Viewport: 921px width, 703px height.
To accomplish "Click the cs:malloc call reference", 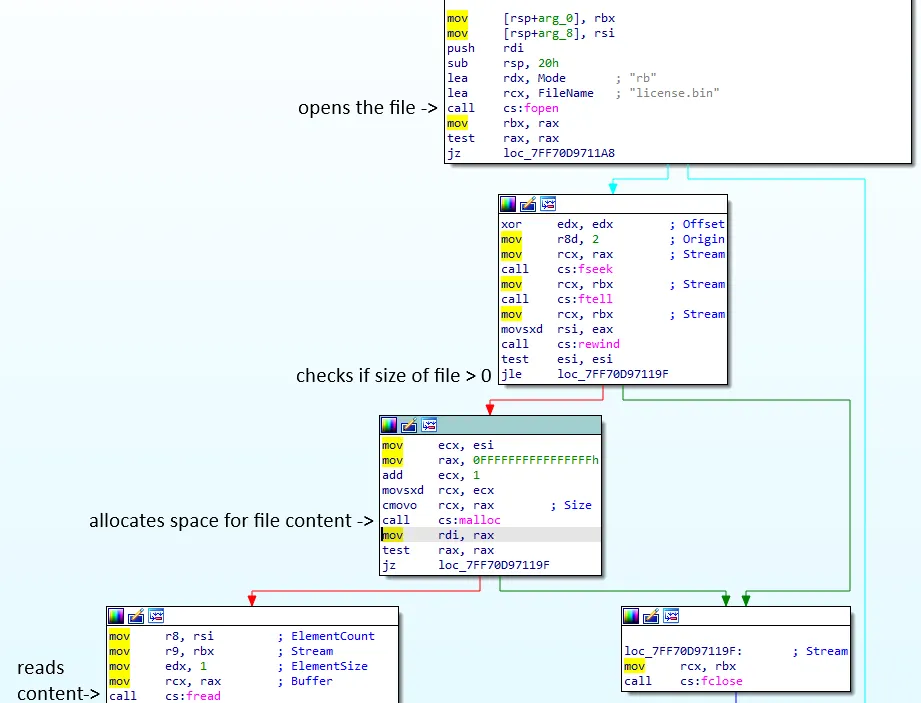I will coord(473,520).
